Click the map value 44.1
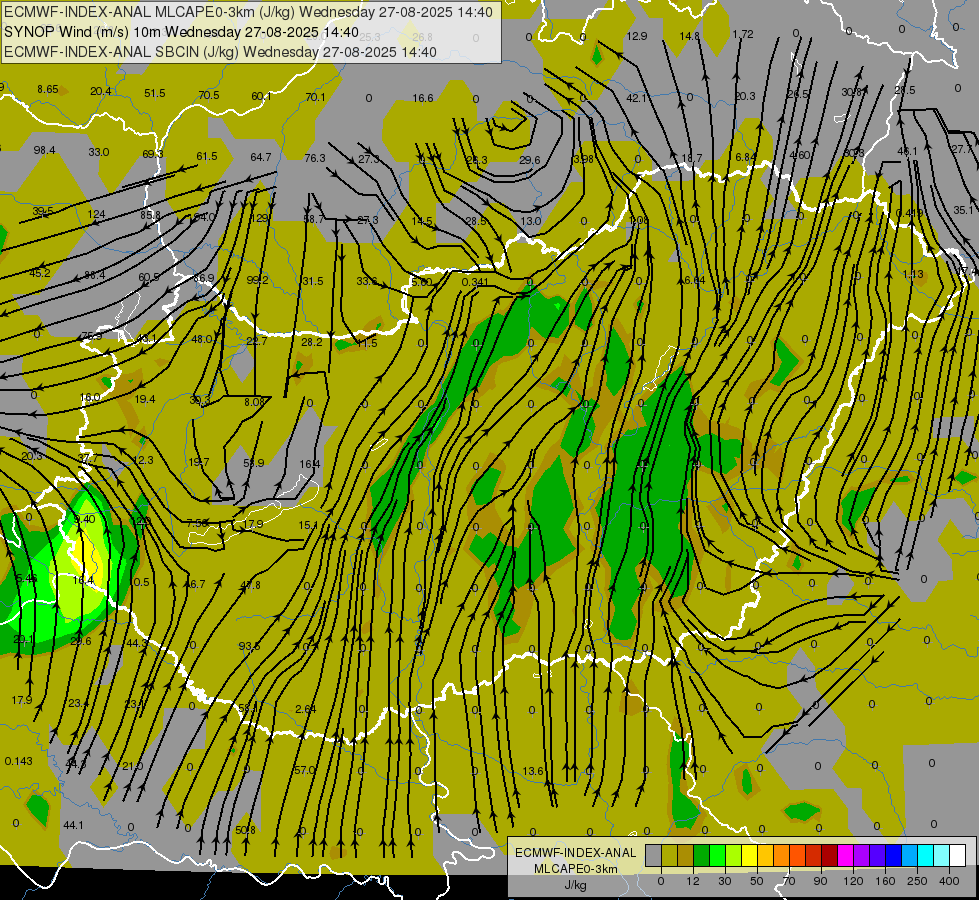Image resolution: width=979 pixels, height=900 pixels. click(x=73, y=825)
